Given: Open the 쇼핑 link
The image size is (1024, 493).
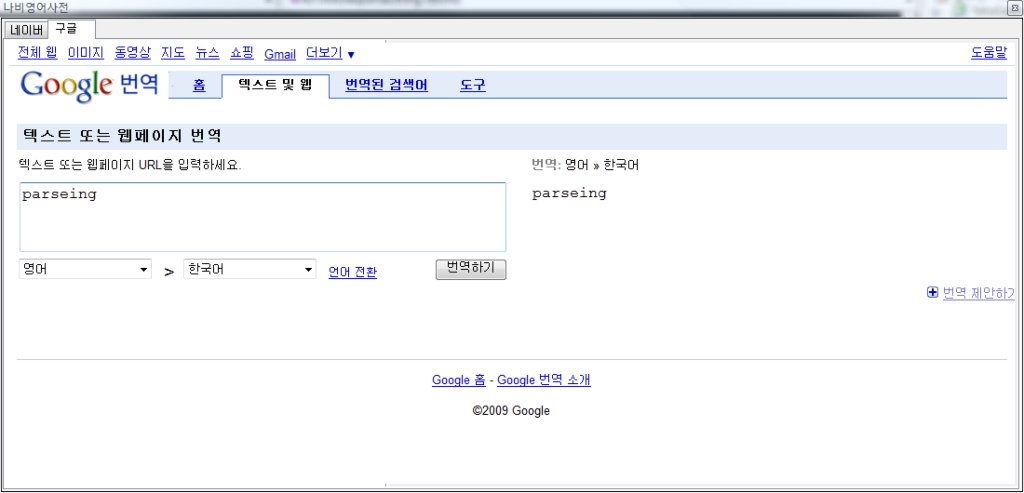Looking at the screenshot, I should click(242, 54).
